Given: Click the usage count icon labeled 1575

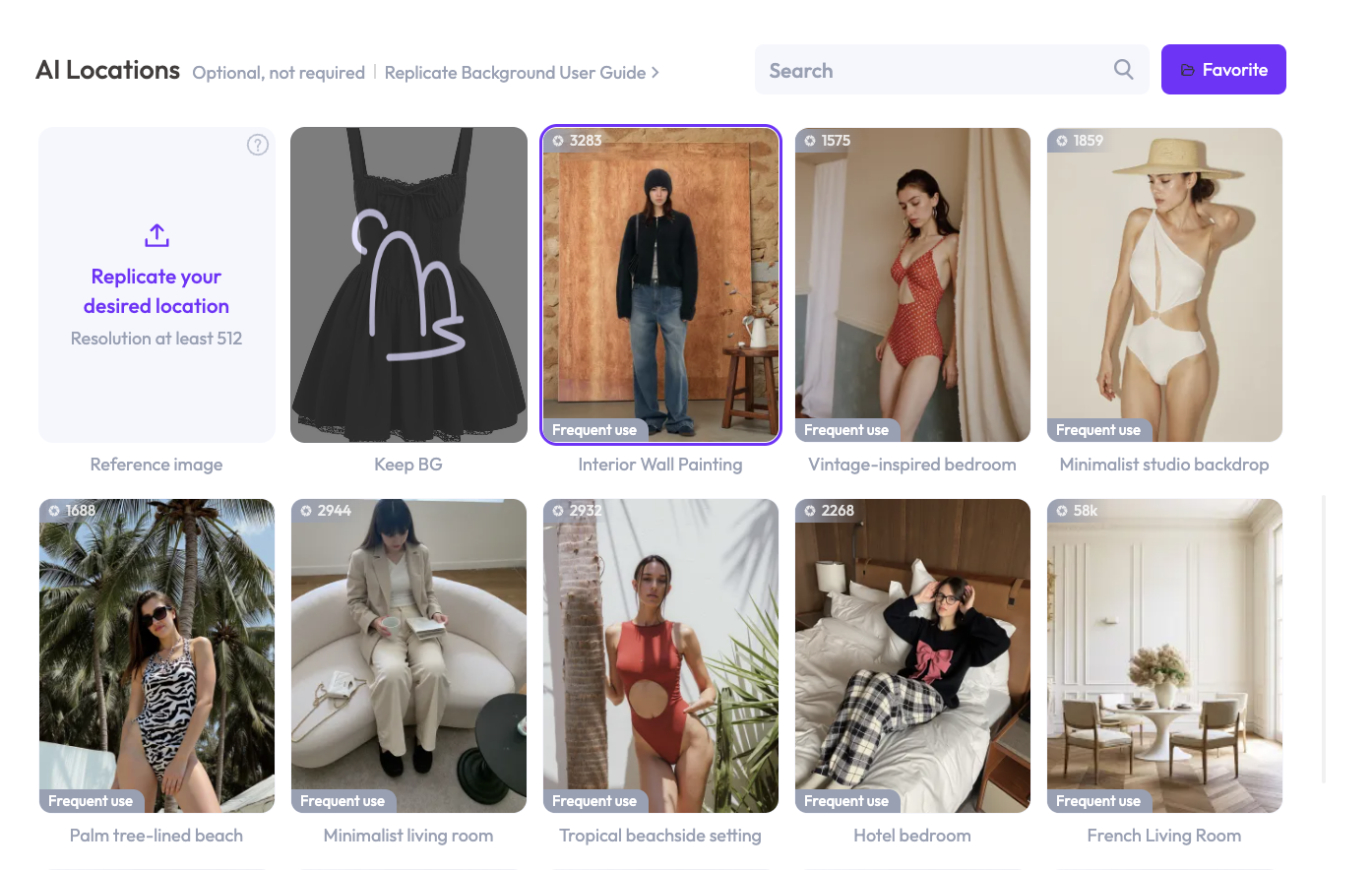Looking at the screenshot, I should [x=810, y=141].
